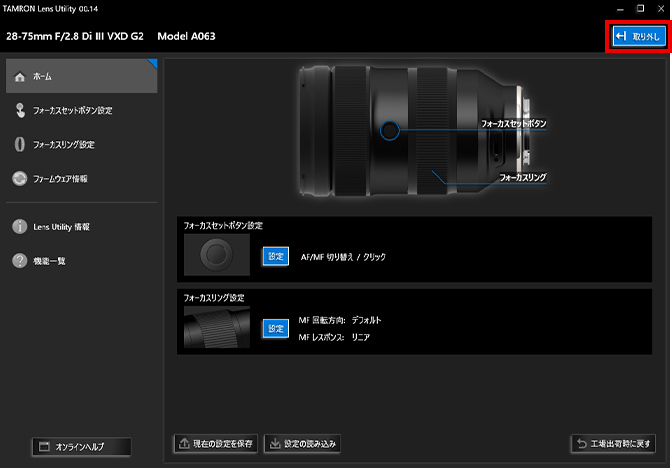Open ファームウェア情報 in the sidebar

[81, 179]
